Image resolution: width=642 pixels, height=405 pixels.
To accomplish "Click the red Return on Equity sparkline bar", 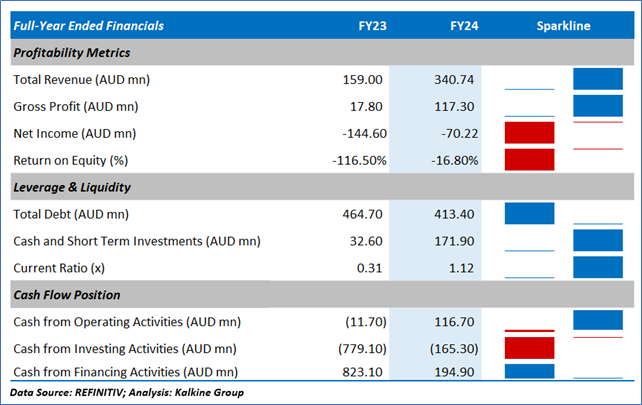I will click(530, 160).
